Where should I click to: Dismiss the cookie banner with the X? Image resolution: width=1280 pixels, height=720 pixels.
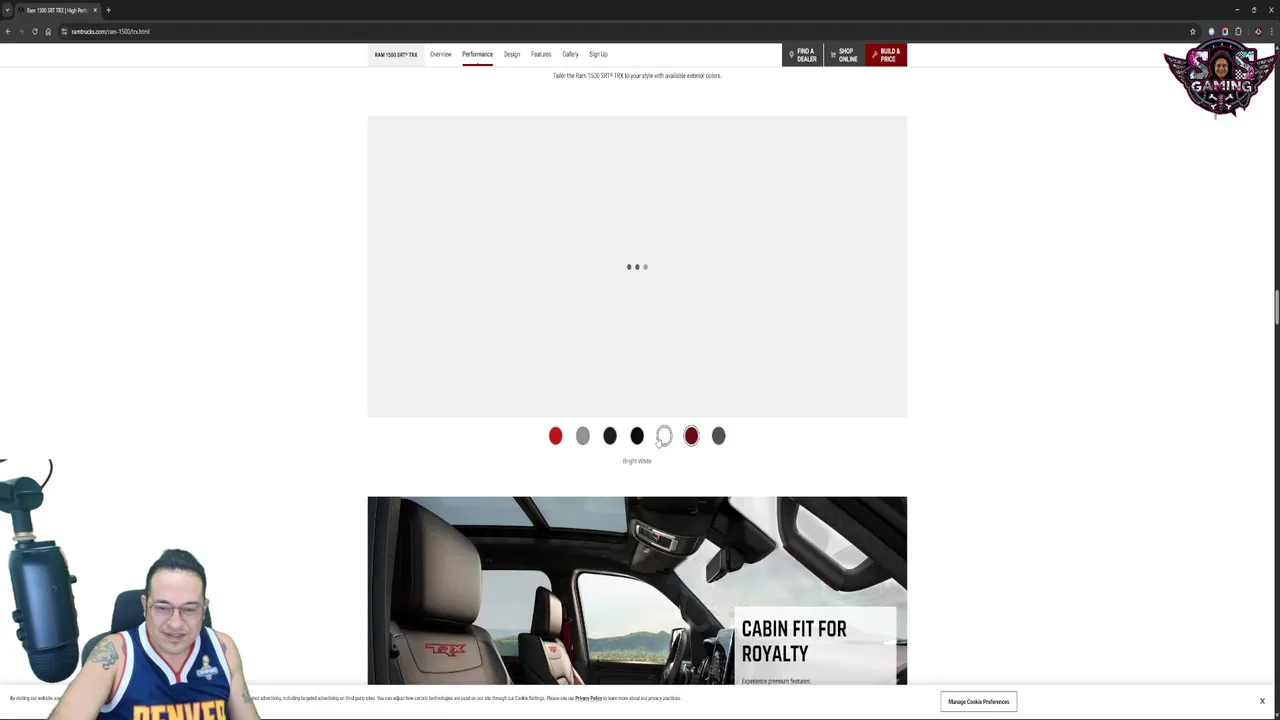click(1262, 701)
